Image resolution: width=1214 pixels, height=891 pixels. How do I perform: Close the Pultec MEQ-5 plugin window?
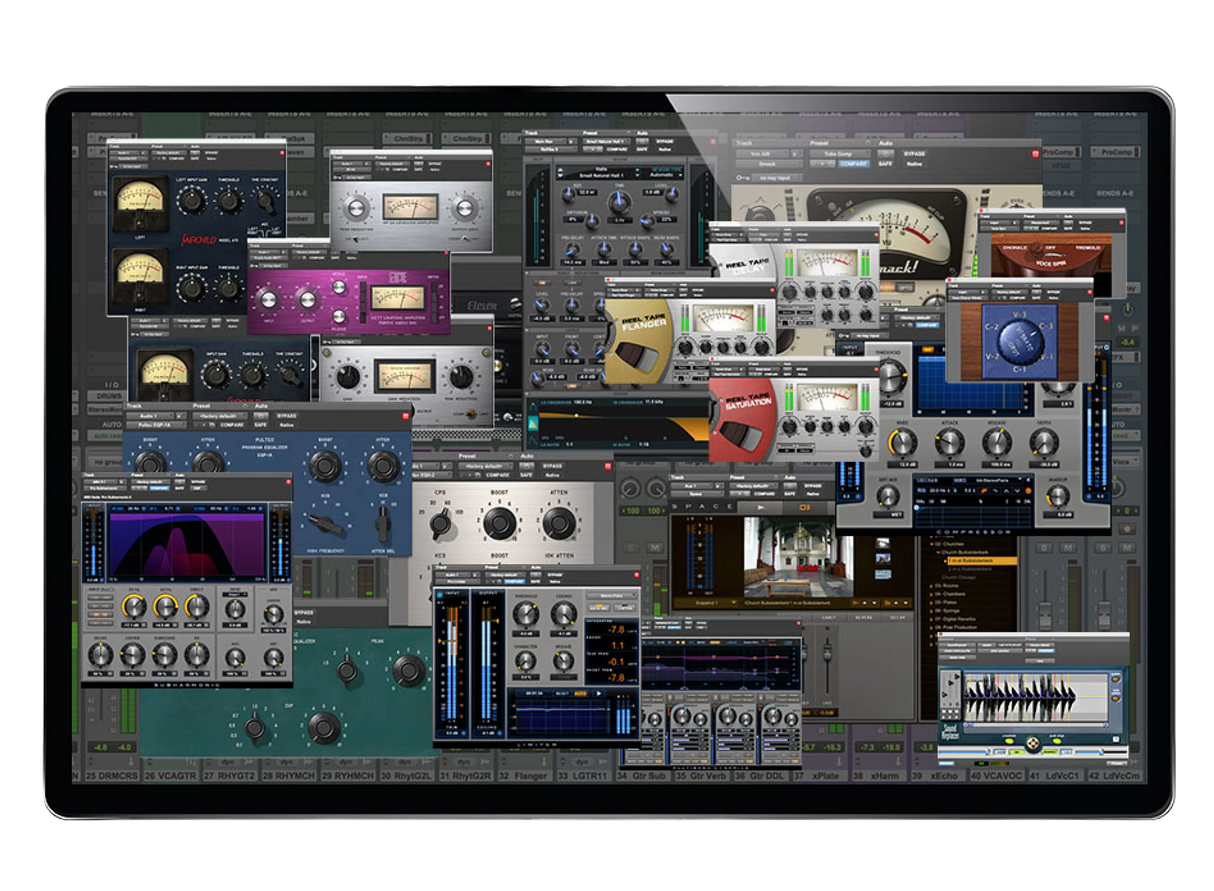(x=607, y=467)
